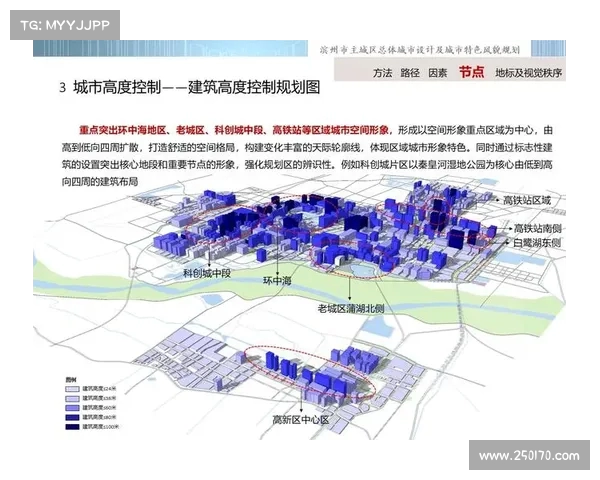This screenshot has width=600, height=480.
Task: Select the ≤36米 legend color swatch
Action: [x=74, y=398]
